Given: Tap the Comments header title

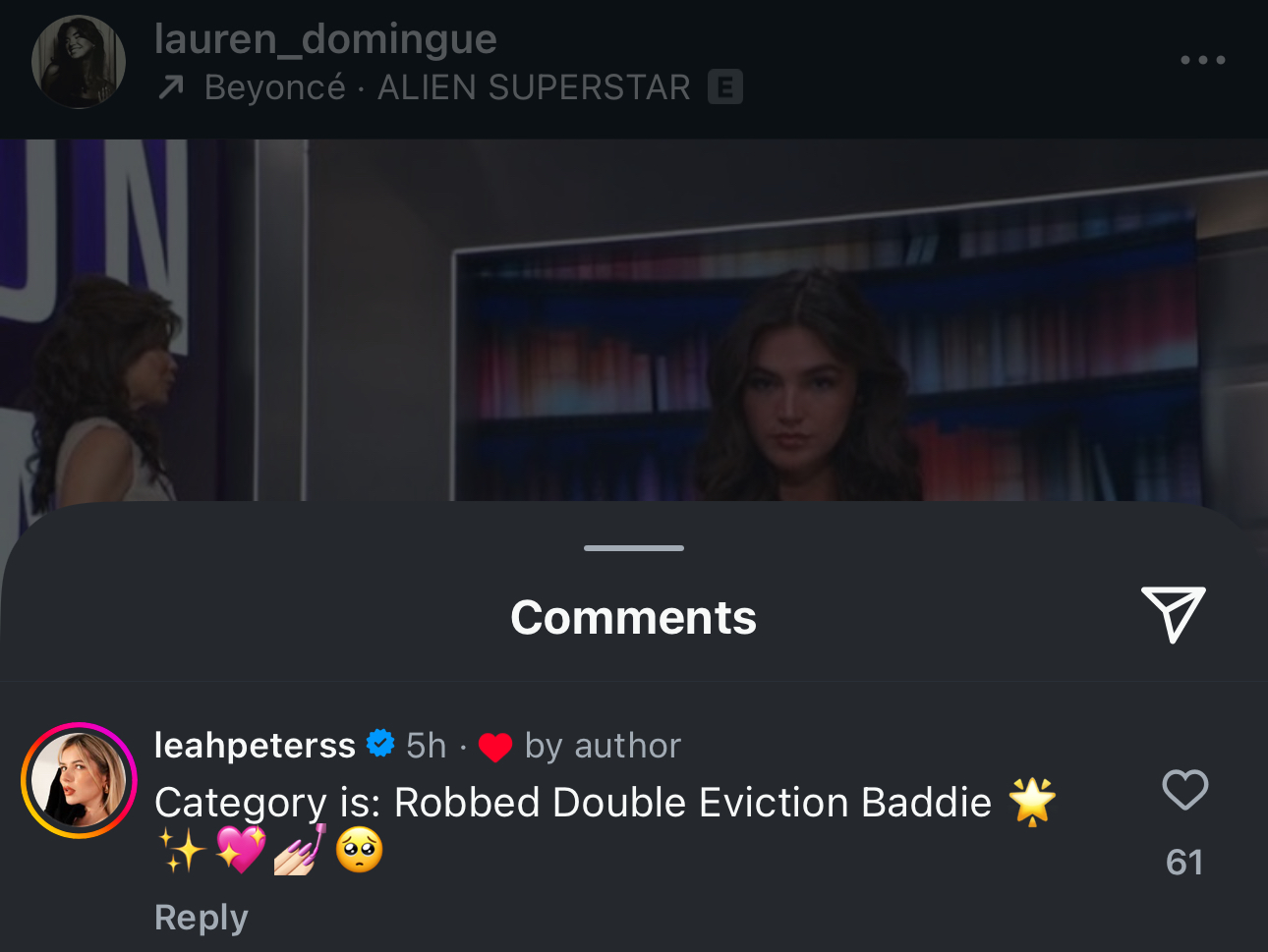Looking at the screenshot, I should tap(634, 618).
